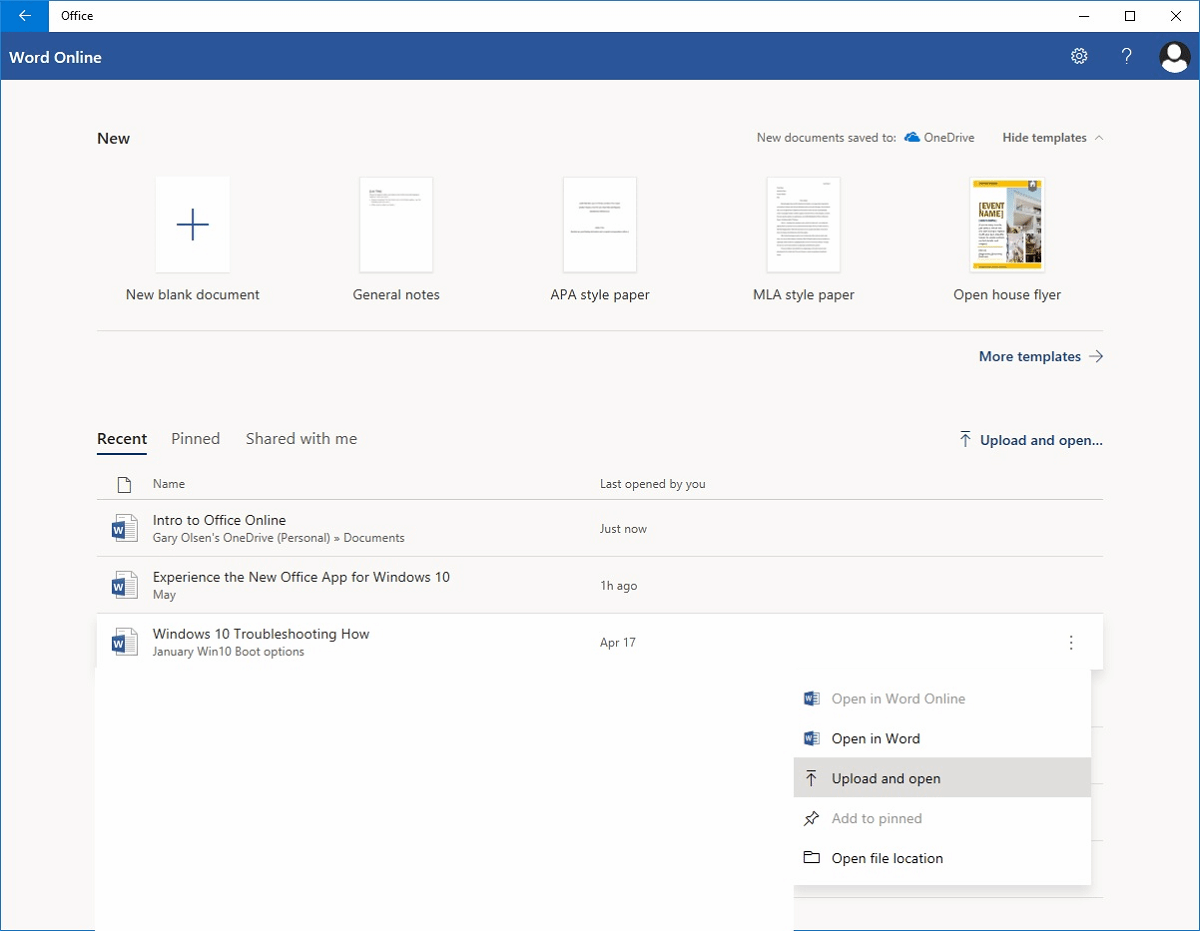
Task: Open the account profile icon
Action: pyautogui.click(x=1174, y=57)
